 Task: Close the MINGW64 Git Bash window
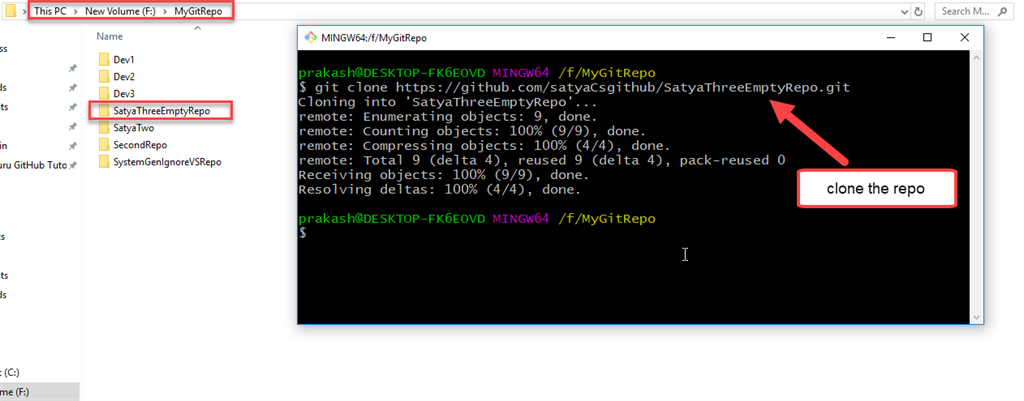click(964, 37)
